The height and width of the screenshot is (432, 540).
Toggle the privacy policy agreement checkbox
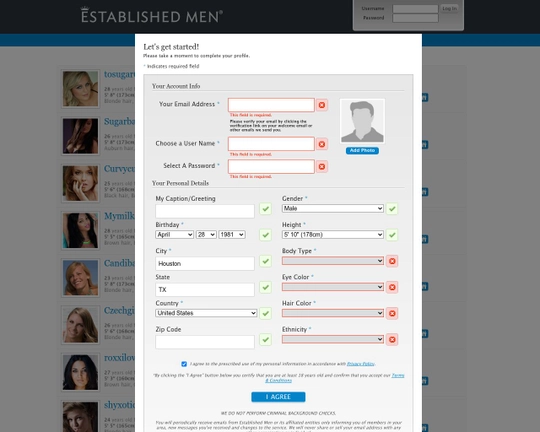click(x=184, y=364)
